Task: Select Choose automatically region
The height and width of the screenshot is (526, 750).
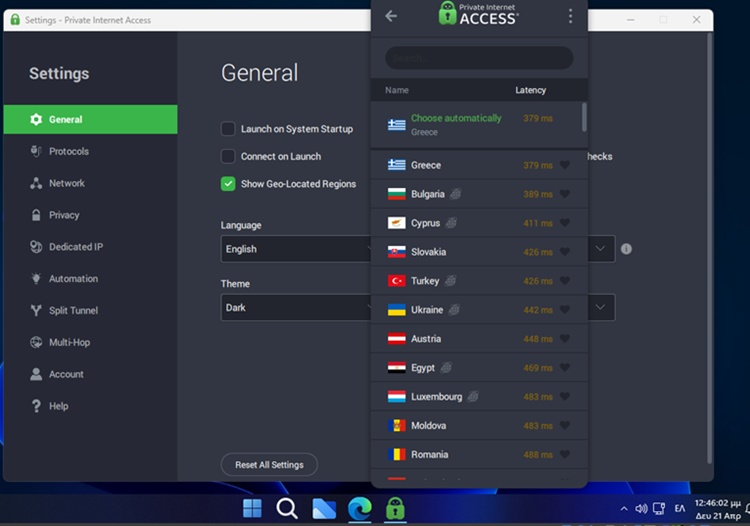Action: (479, 124)
